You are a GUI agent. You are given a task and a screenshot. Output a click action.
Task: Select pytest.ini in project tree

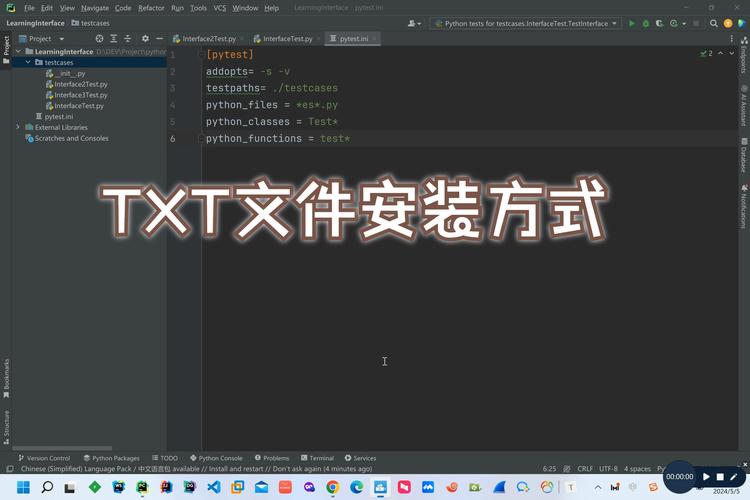(59, 117)
